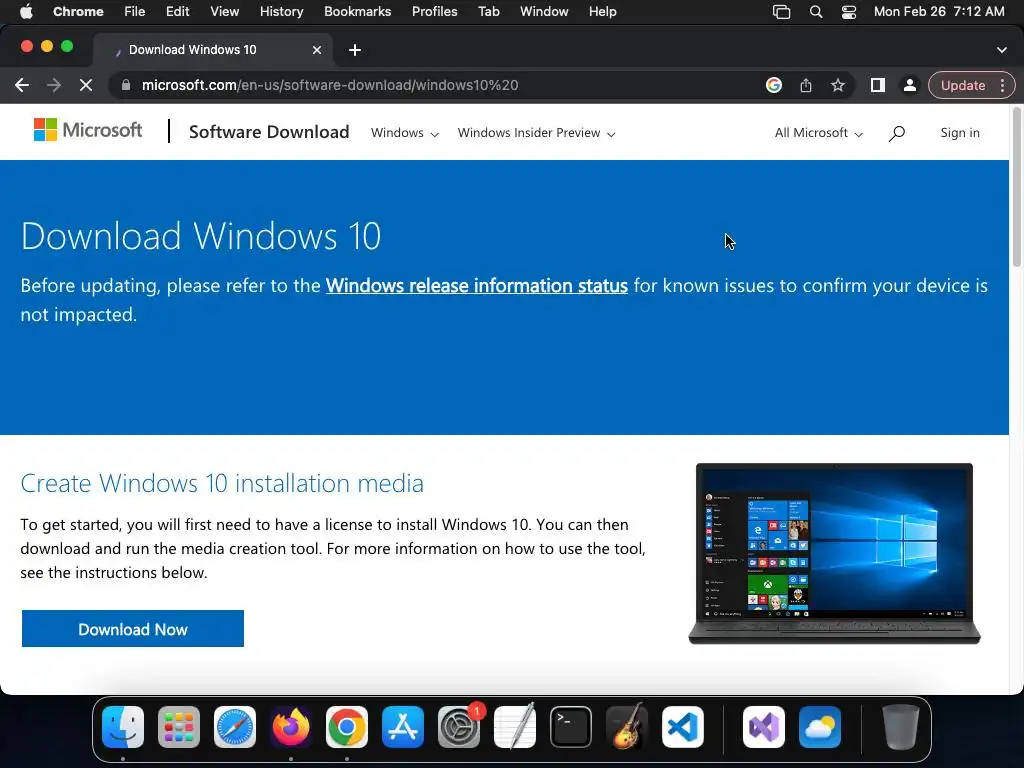The width and height of the screenshot is (1024, 768).
Task: Bookmark this page with star icon
Action: pos(838,86)
